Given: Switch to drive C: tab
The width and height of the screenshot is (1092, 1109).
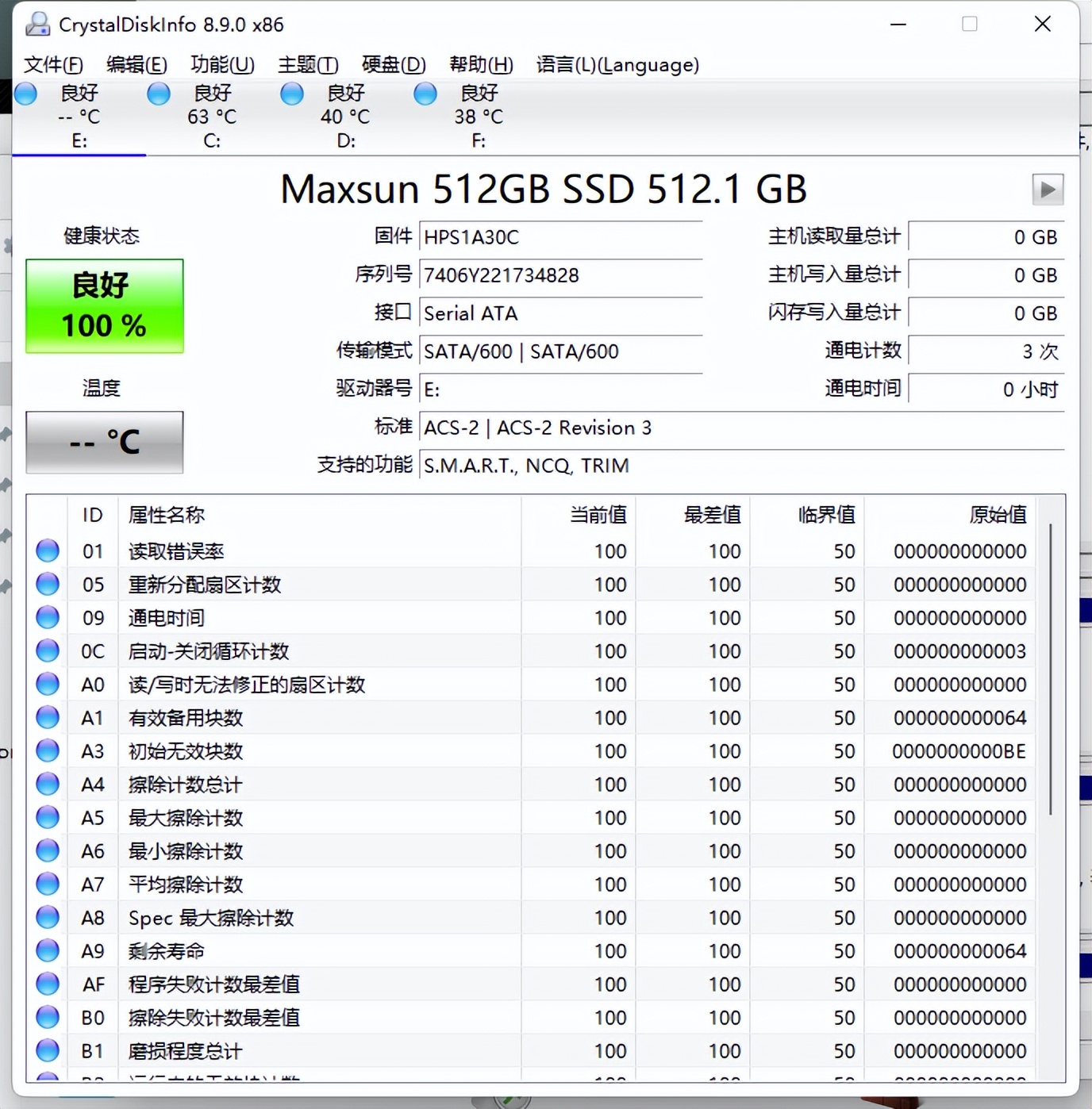Looking at the screenshot, I should tap(211, 115).
